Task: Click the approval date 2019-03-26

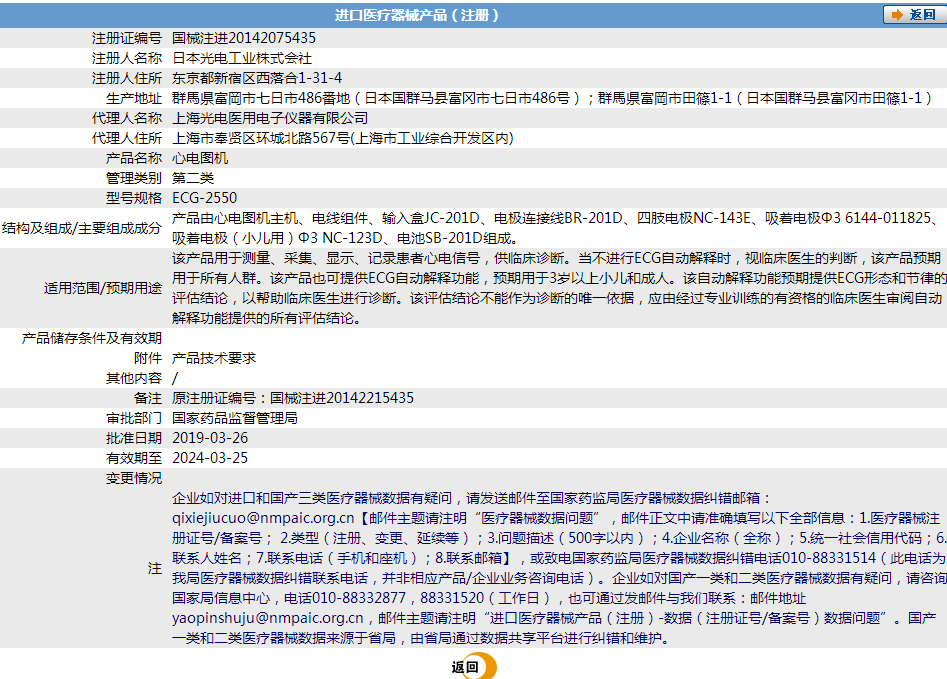Action: (x=210, y=438)
